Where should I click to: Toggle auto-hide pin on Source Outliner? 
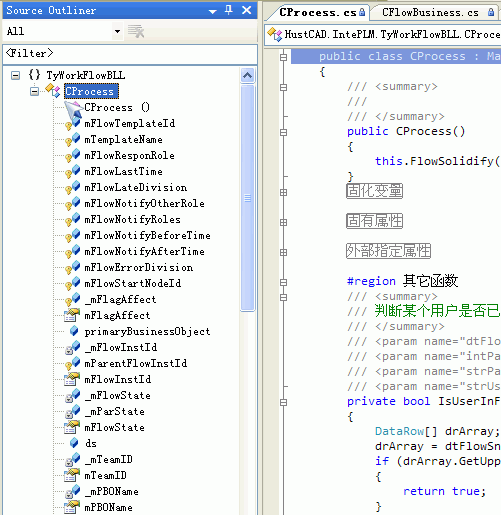(229, 10)
